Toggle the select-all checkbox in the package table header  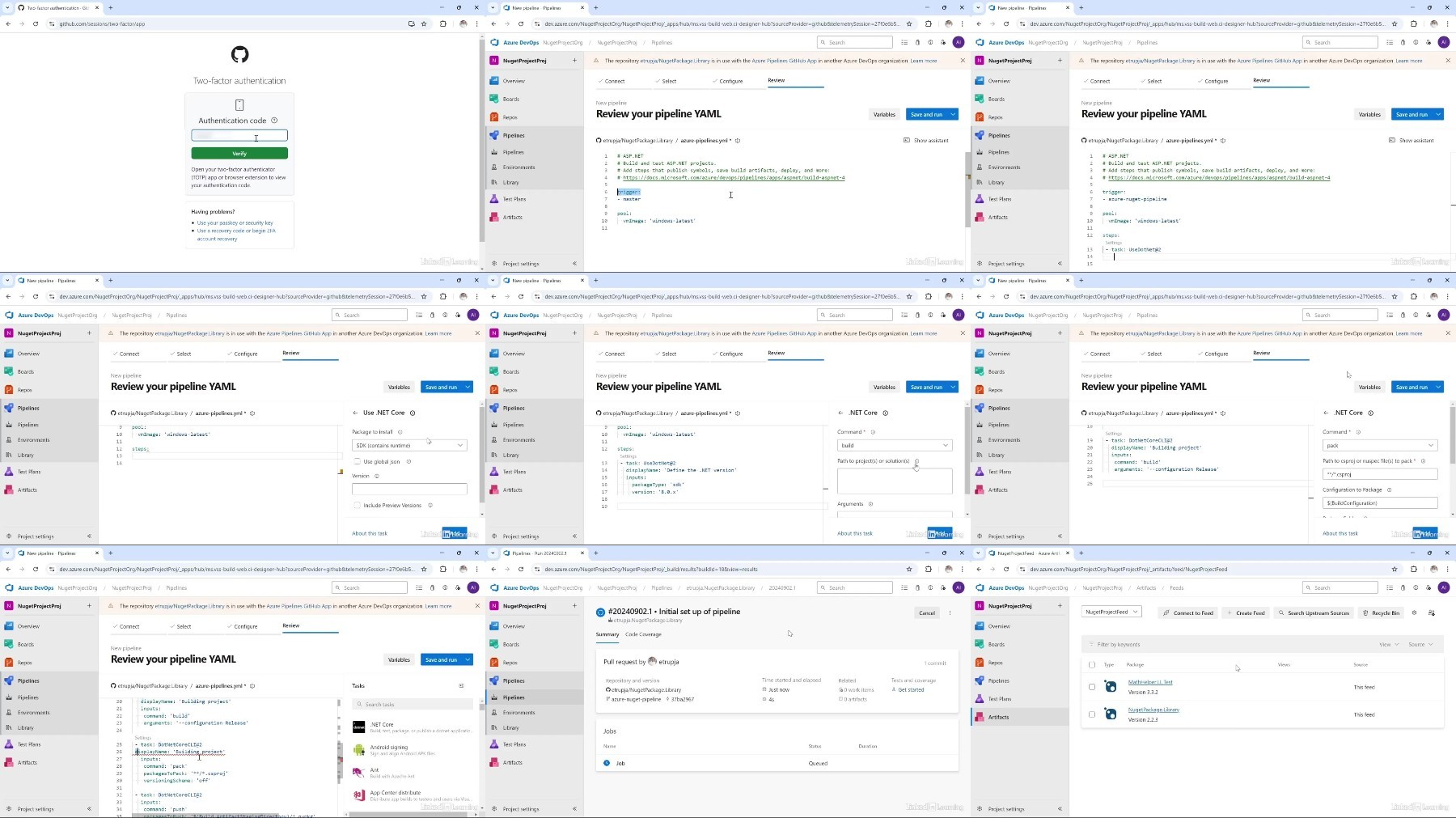tap(1092, 665)
